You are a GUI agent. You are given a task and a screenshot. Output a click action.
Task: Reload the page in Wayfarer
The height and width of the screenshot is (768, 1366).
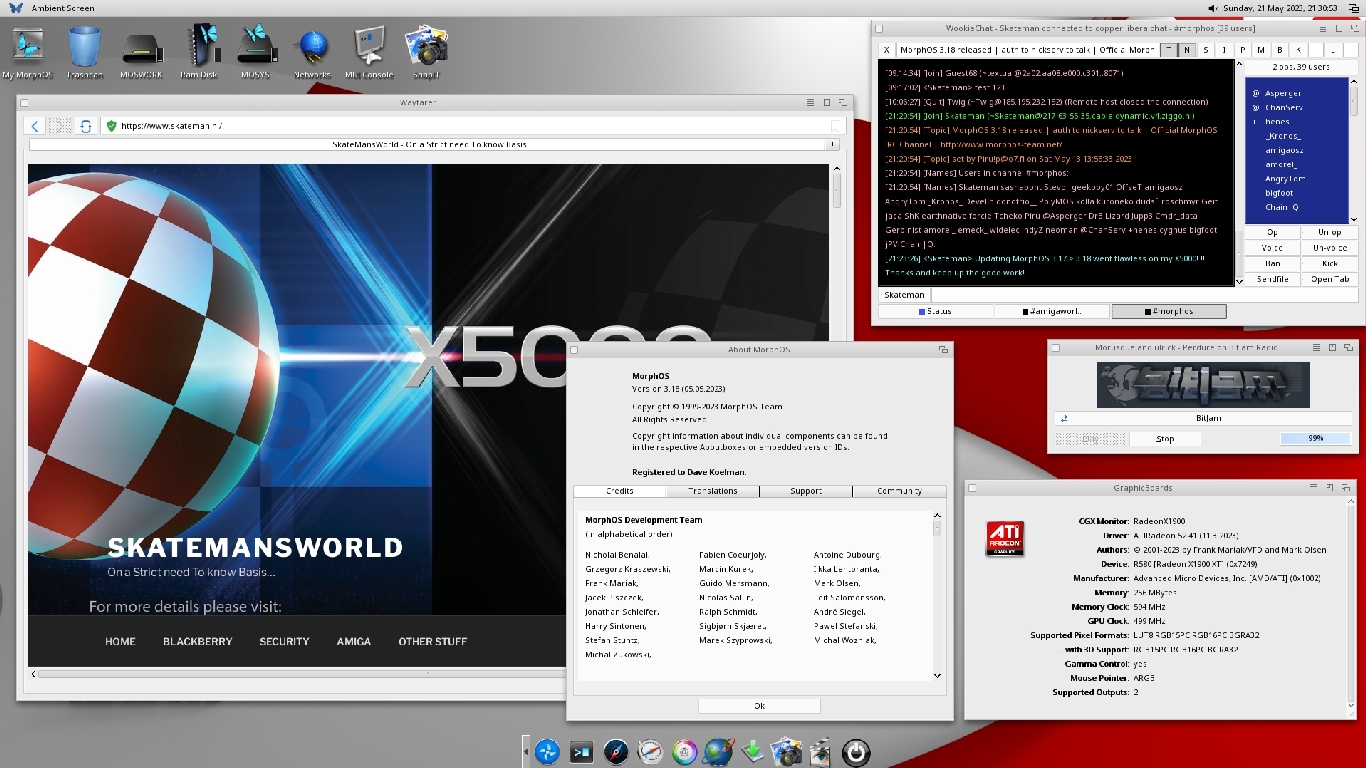click(86, 126)
